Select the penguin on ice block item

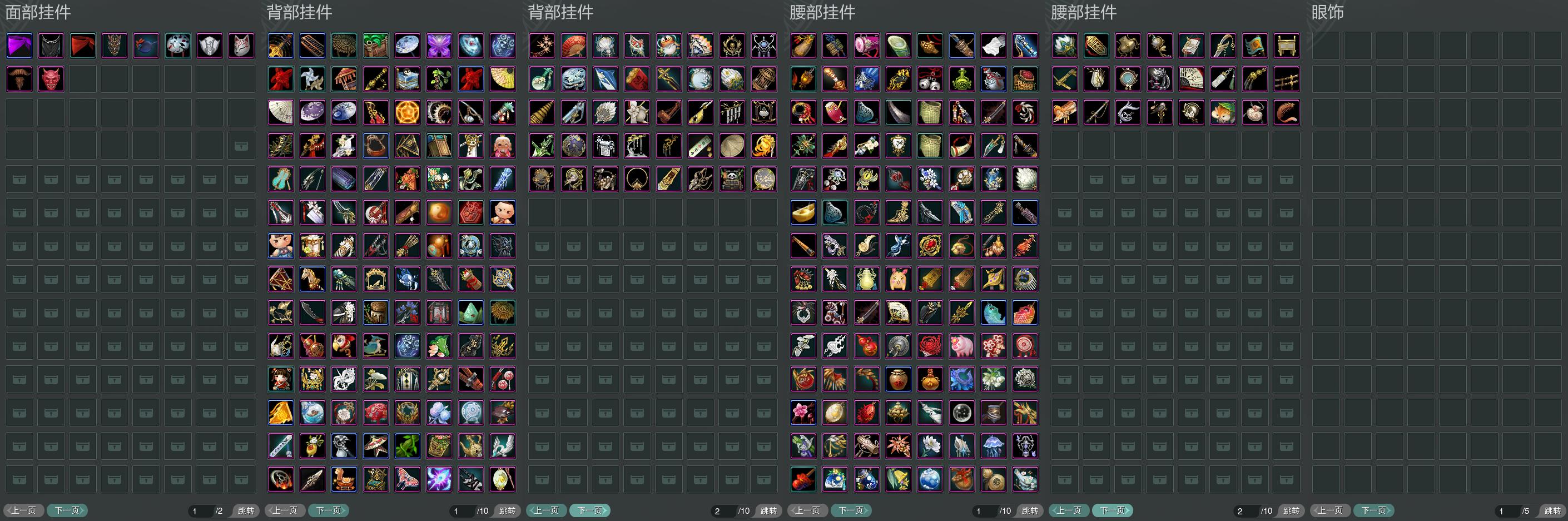pyautogui.click(x=668, y=46)
